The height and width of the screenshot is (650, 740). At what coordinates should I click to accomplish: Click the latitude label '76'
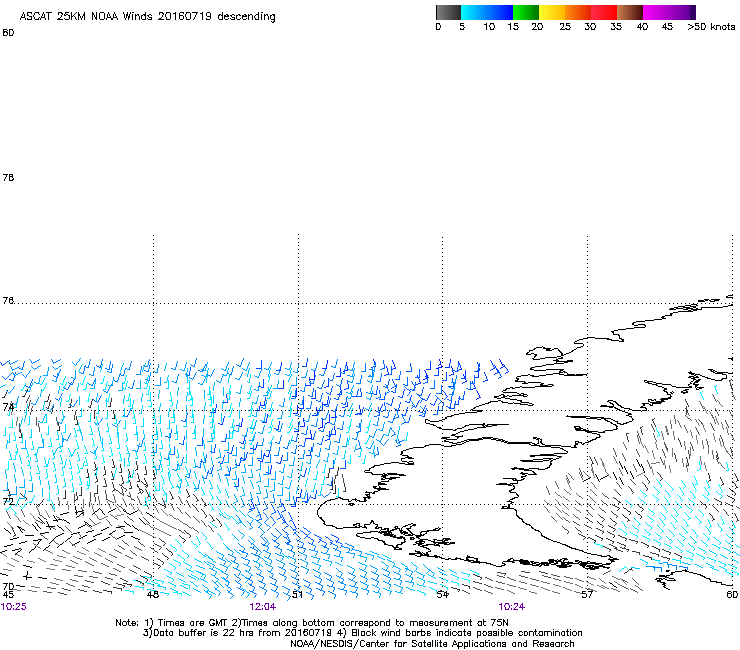[8, 301]
